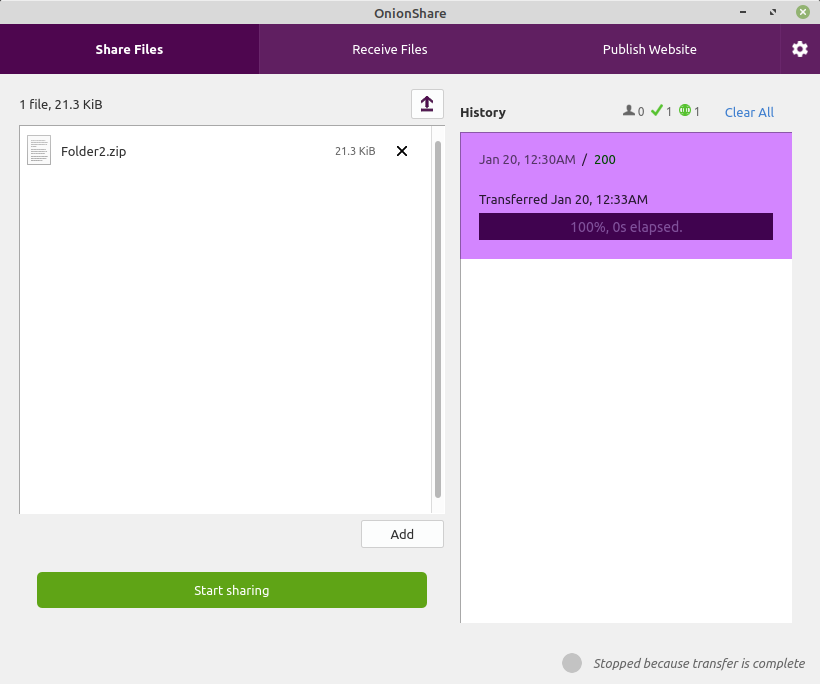820x684 pixels.
Task: Maximize the OnionShare window
Action: click(773, 12)
